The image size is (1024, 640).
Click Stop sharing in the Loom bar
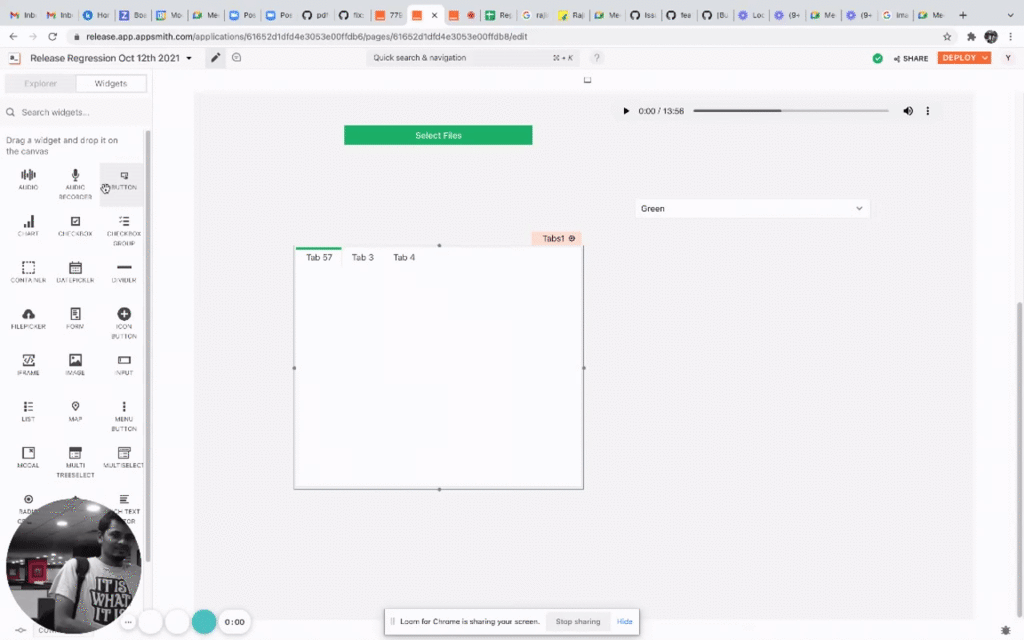[x=578, y=621]
